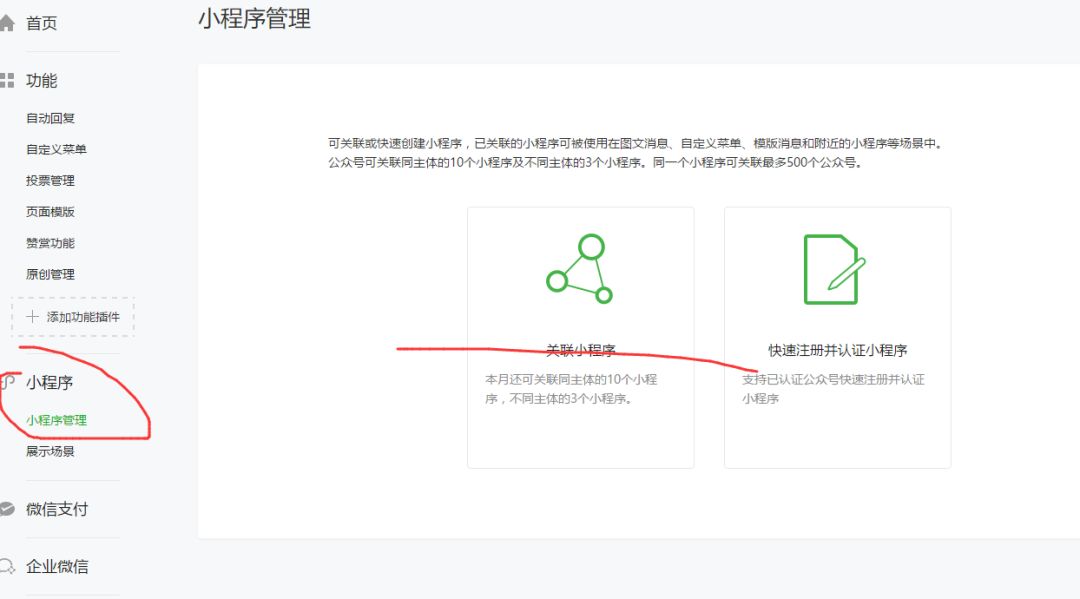Go to 首页 in the sidebar

coord(41,23)
